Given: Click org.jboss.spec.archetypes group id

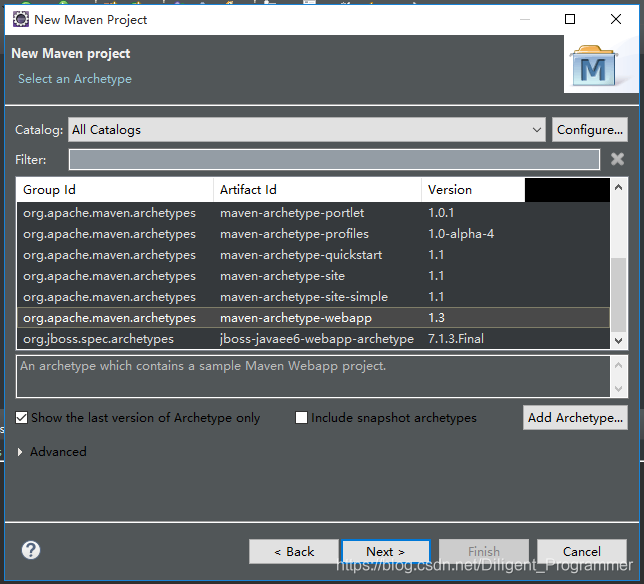Looking at the screenshot, I should click(x=98, y=339).
